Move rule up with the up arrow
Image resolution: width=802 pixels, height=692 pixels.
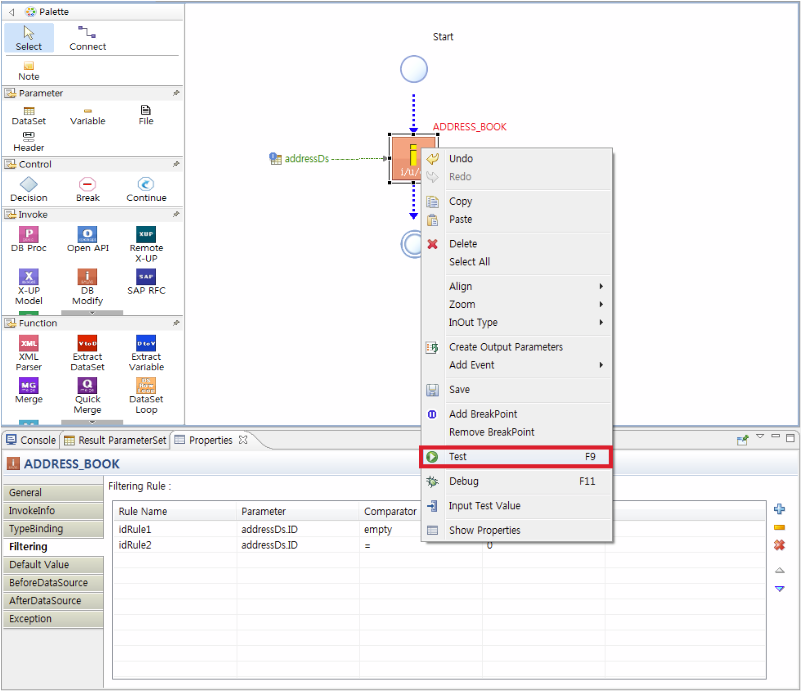779,570
